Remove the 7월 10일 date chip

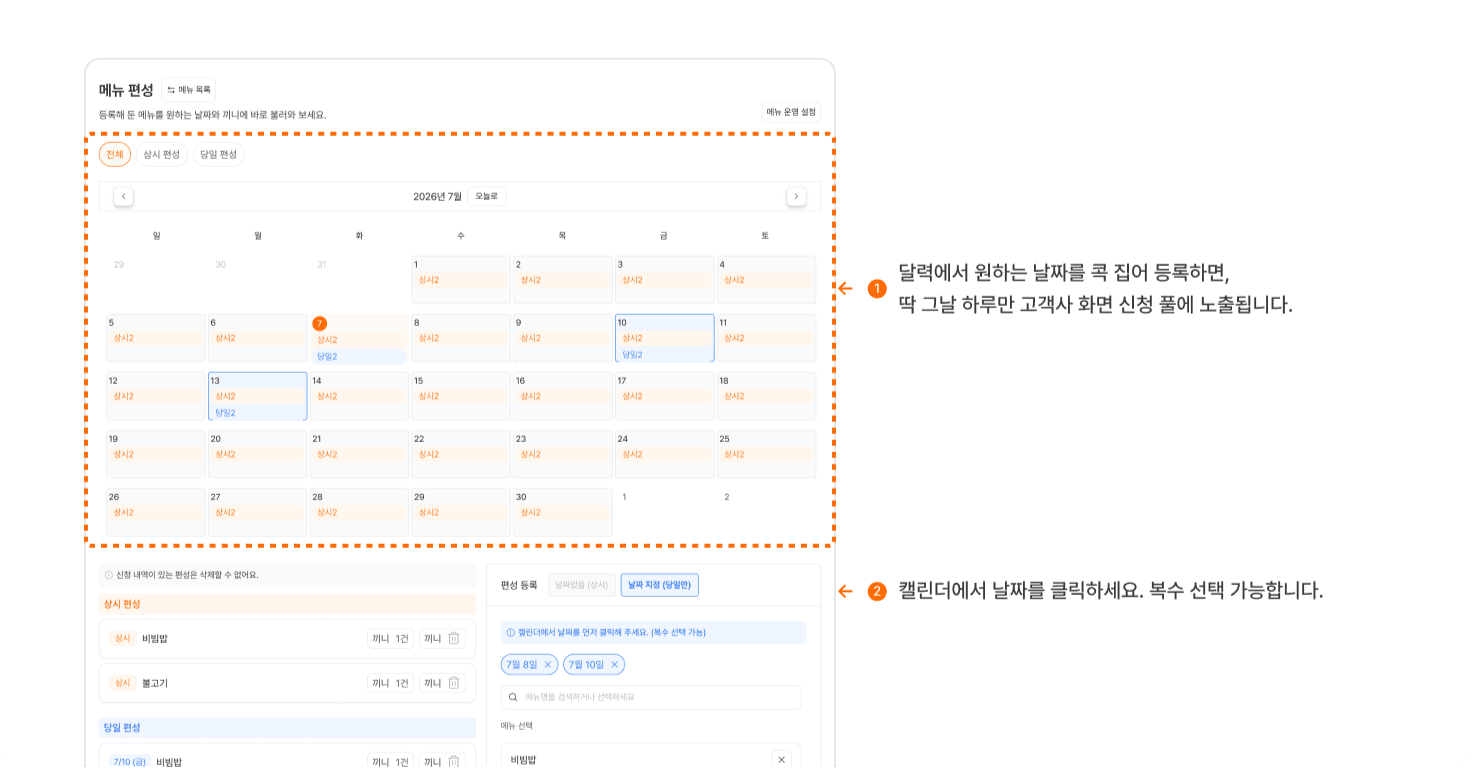(614, 664)
